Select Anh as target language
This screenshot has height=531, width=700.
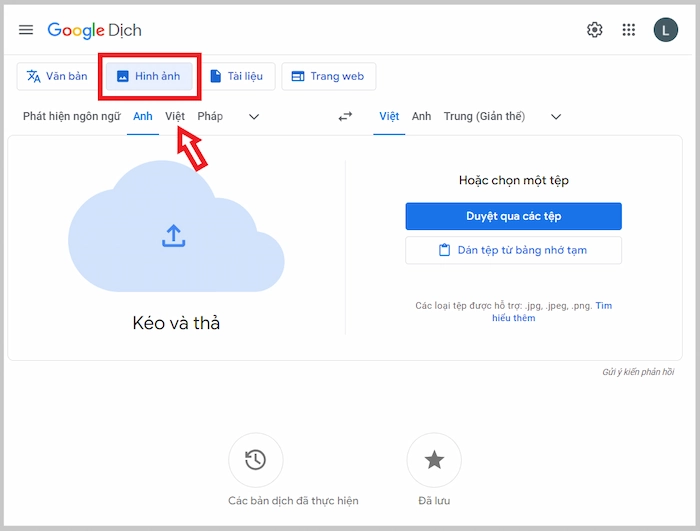tap(421, 117)
